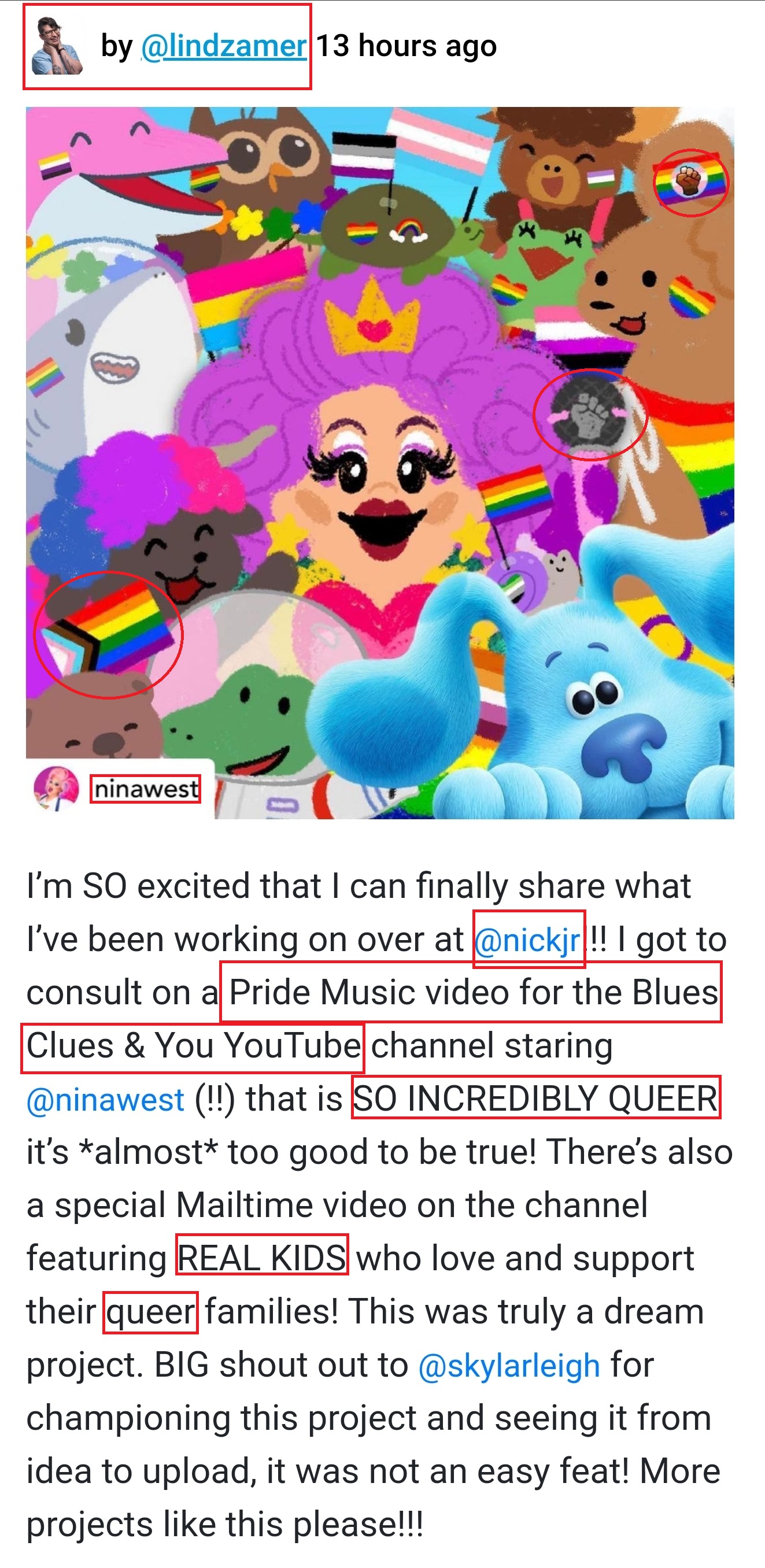Click the gray circled fist emblem

coord(589,415)
